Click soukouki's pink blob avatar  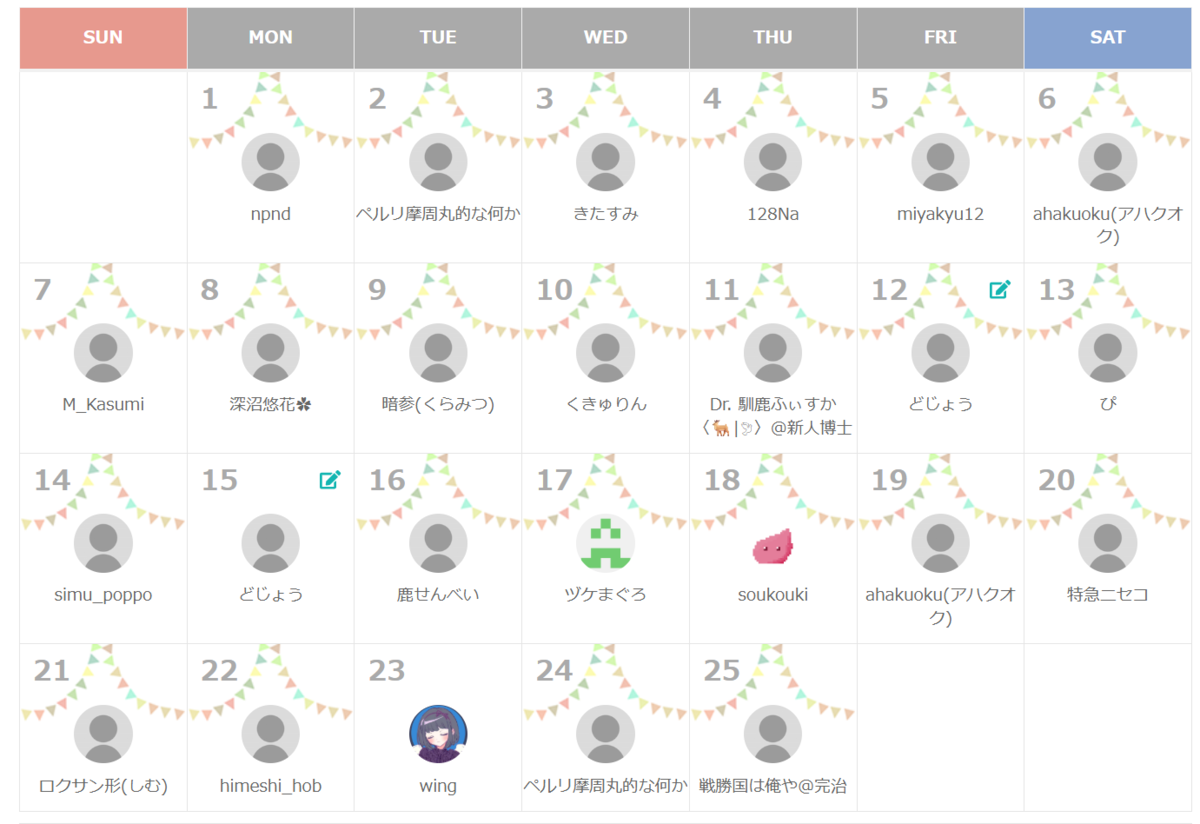pyautogui.click(x=773, y=545)
